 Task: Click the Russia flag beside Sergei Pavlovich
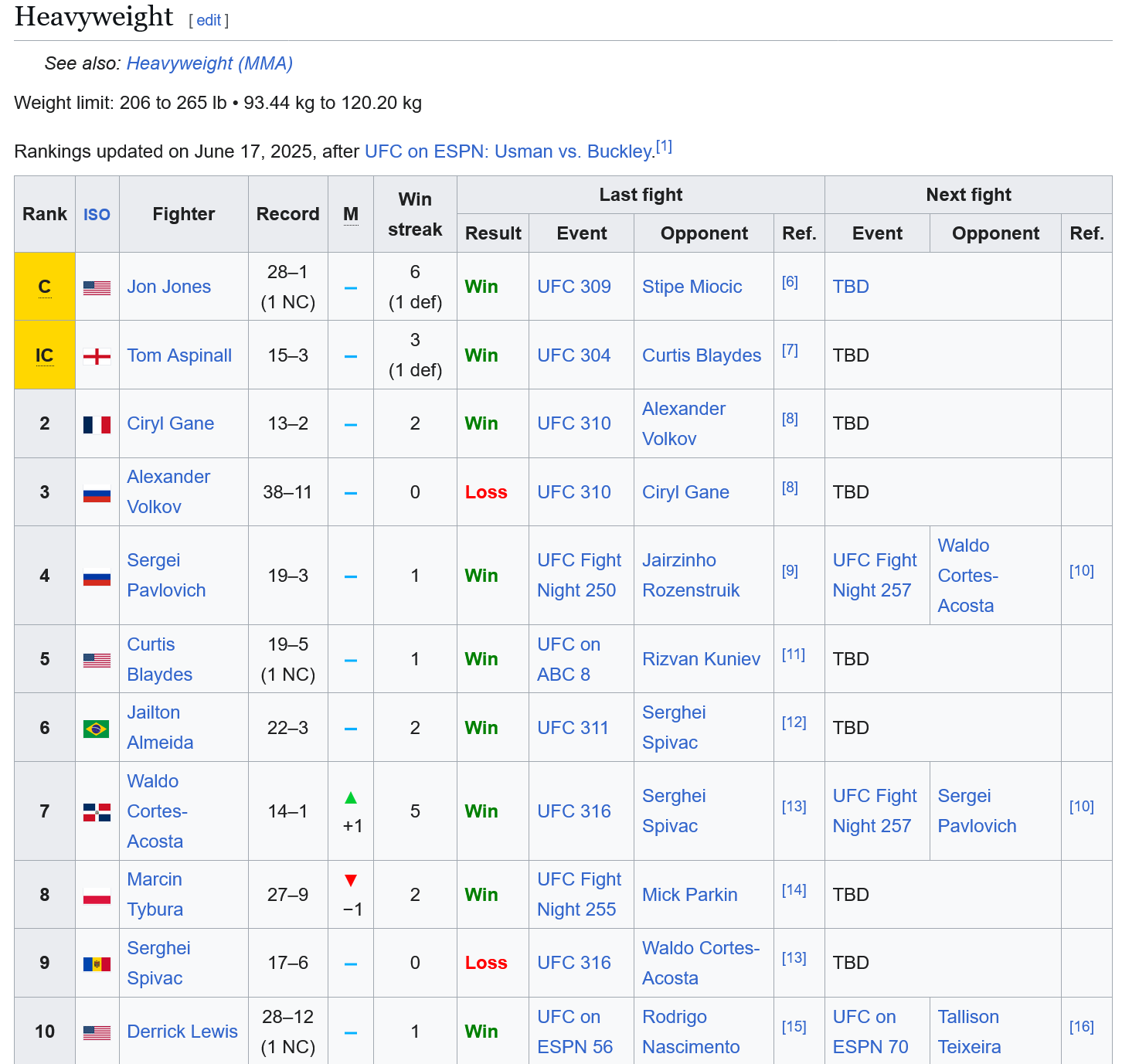[x=97, y=576]
